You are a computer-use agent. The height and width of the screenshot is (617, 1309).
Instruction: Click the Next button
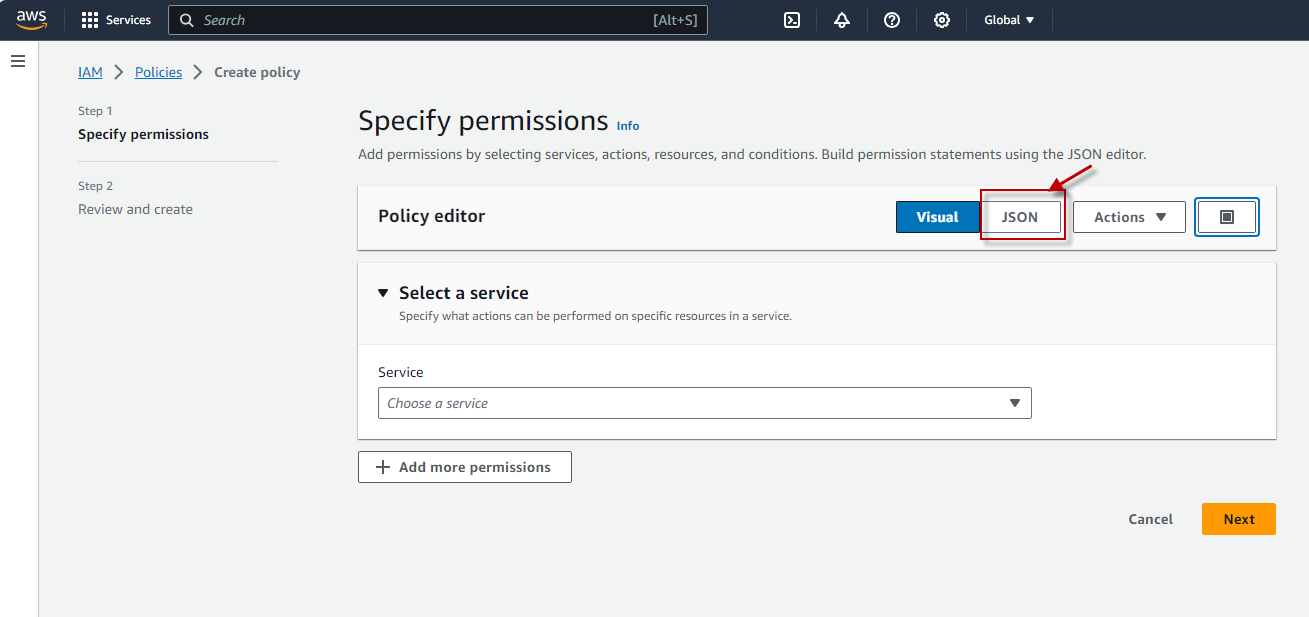tap(1239, 519)
